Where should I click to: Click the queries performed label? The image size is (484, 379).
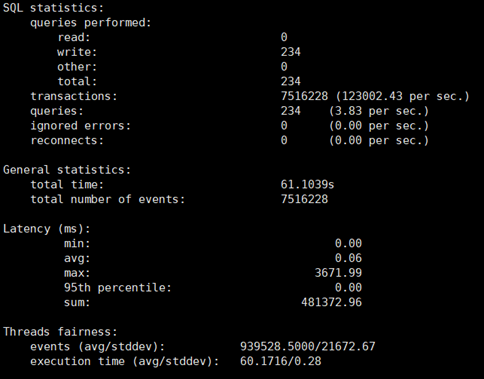(x=91, y=23)
